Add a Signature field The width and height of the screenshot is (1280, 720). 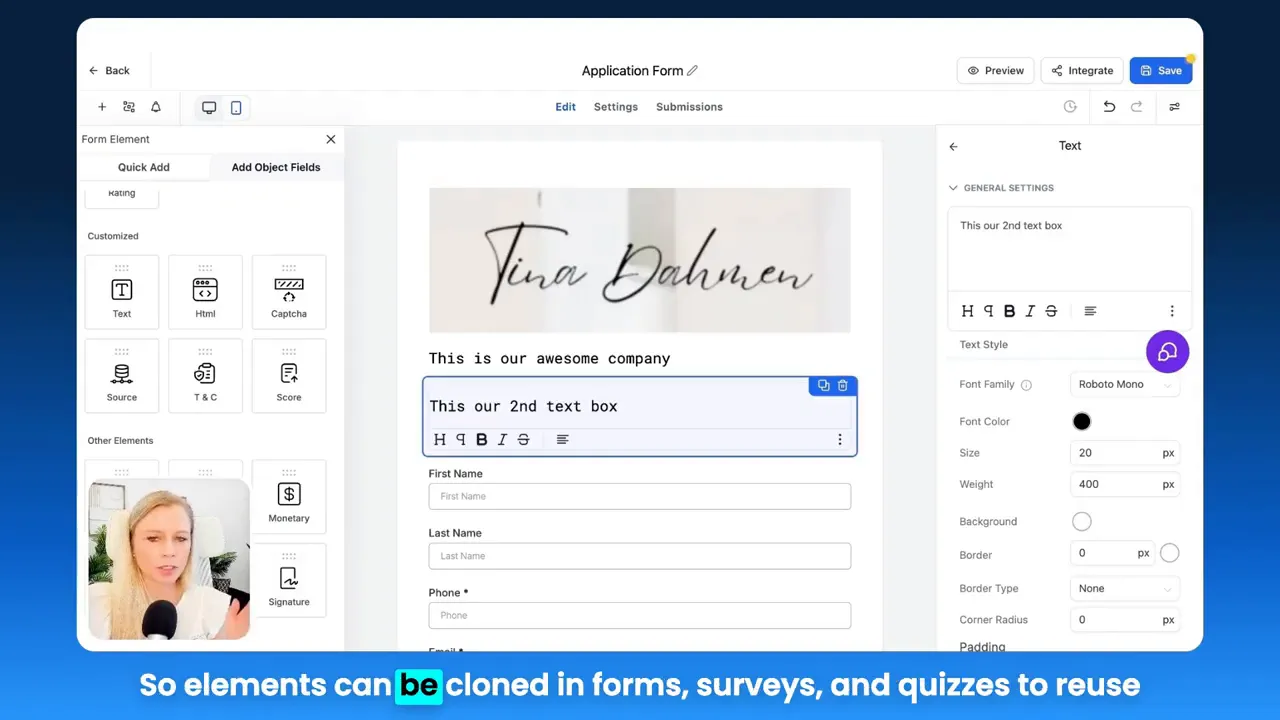tap(288, 581)
